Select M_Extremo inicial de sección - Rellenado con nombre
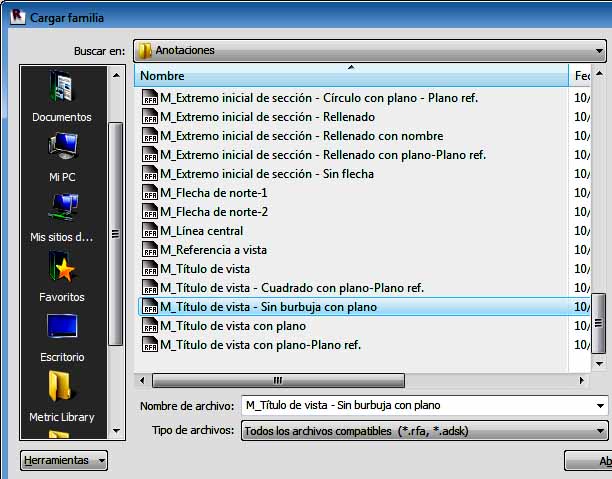The image size is (612, 479). [302, 136]
